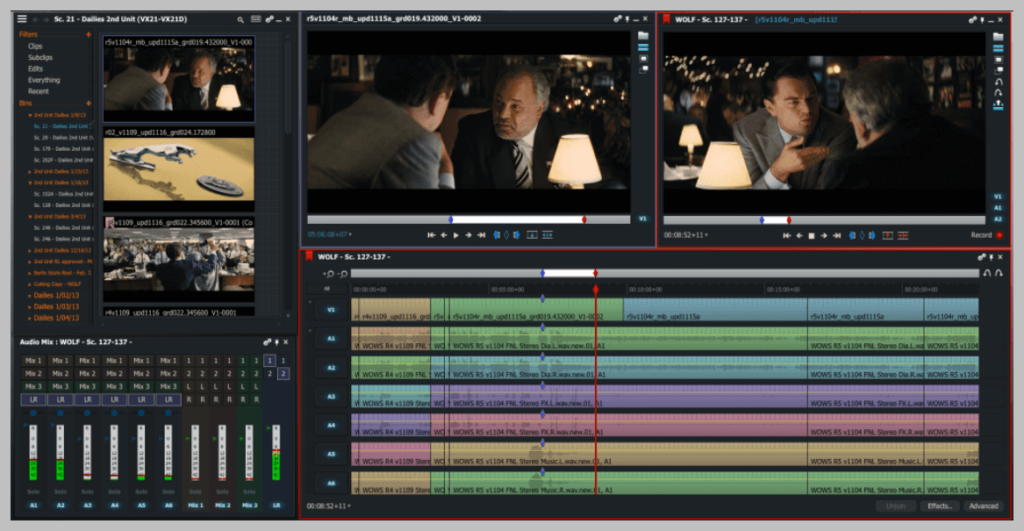Toggle V1 track in timeline

(331, 310)
